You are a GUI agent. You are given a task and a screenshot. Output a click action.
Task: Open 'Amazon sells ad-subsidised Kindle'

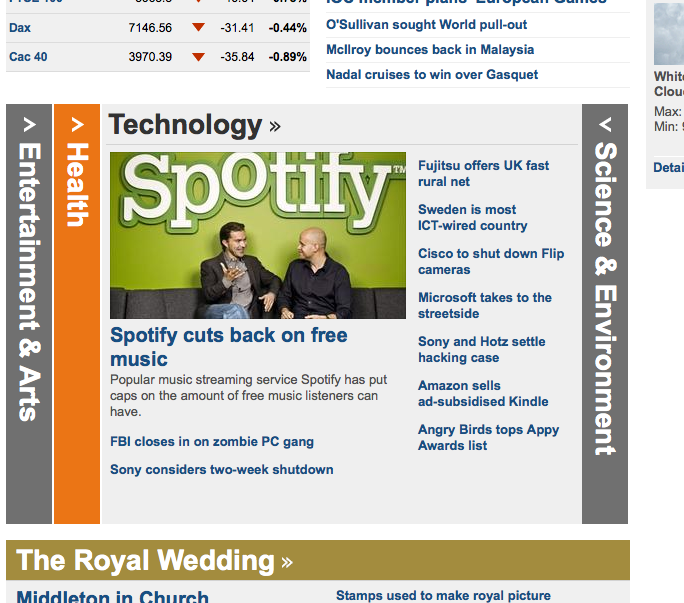(483, 394)
